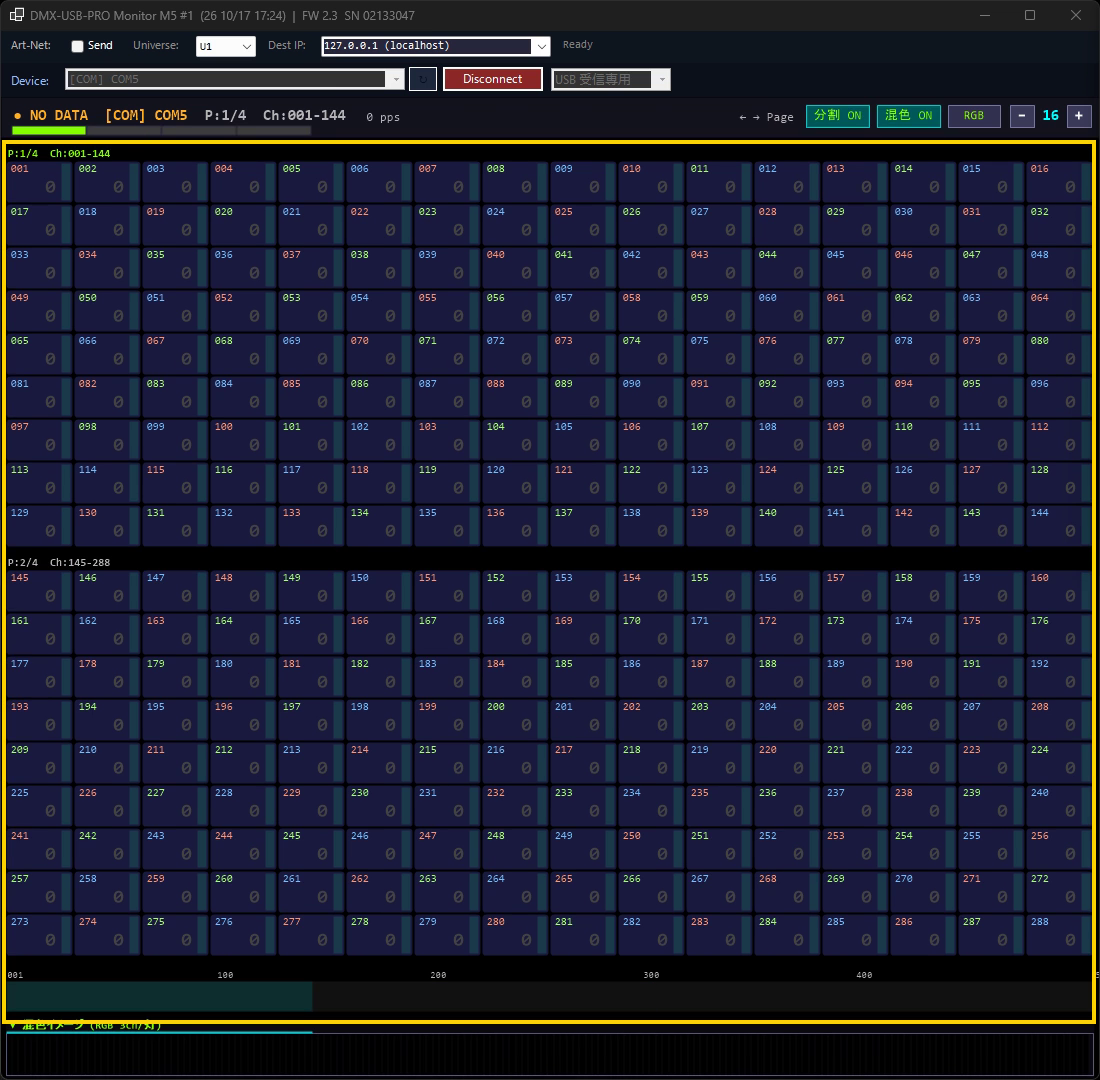Select channel 224 cell
1100x1080 pixels.
(x=1059, y=763)
